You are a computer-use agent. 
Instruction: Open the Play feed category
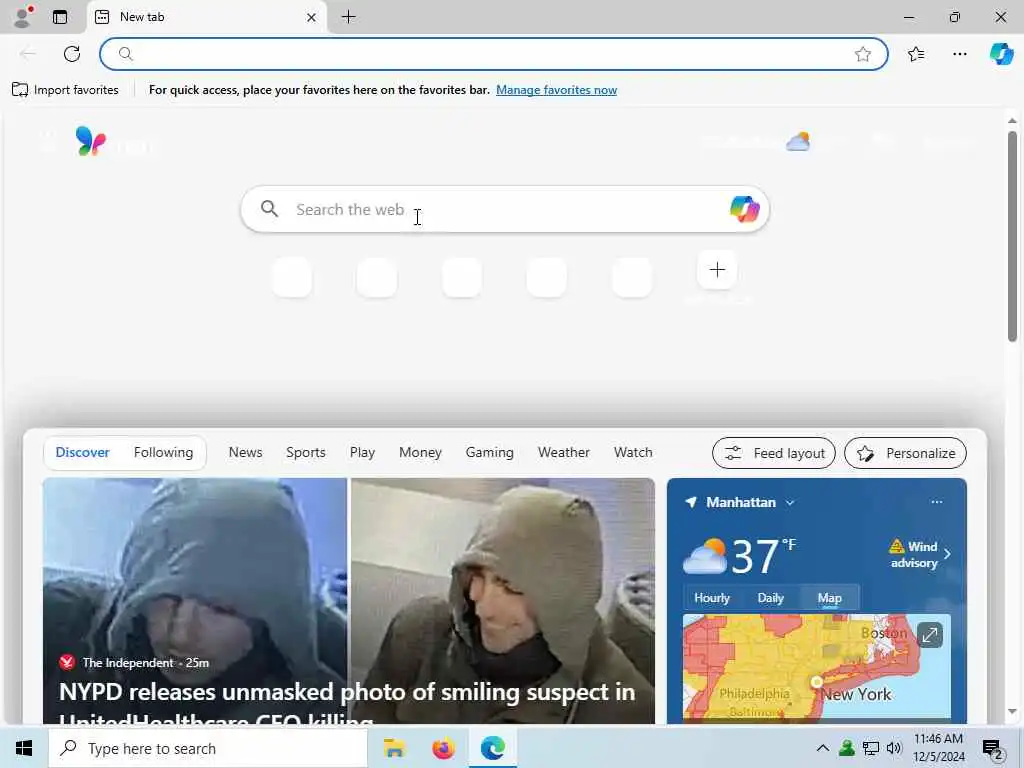pos(362,453)
